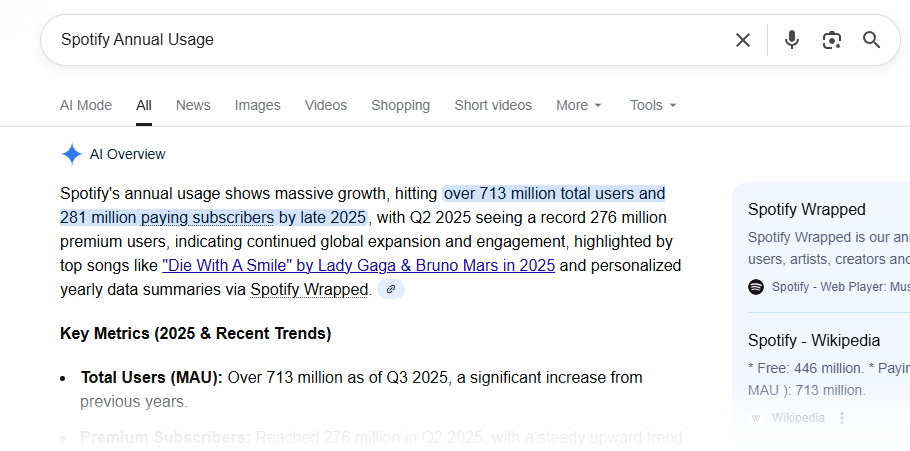The image size is (910, 451).
Task: Open the News tab
Action: (x=193, y=105)
